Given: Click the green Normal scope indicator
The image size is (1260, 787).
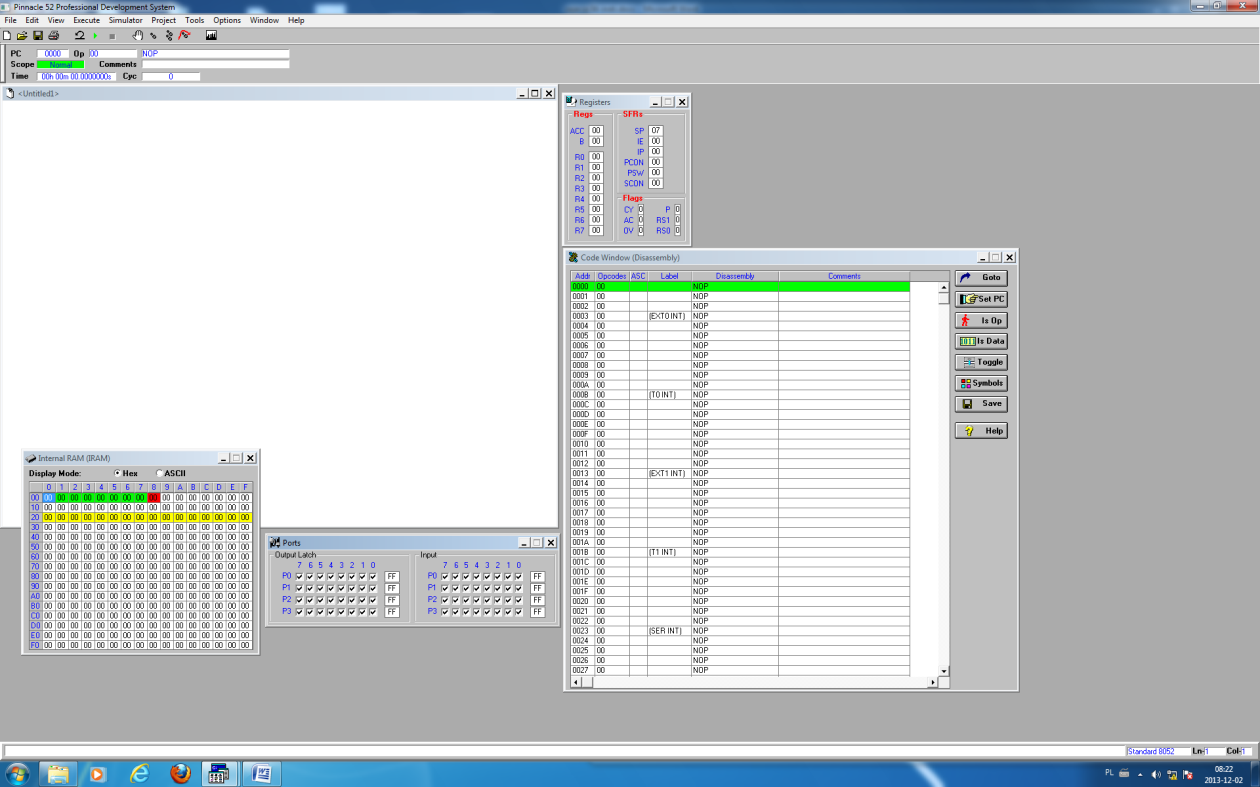Looking at the screenshot, I should (x=60, y=64).
